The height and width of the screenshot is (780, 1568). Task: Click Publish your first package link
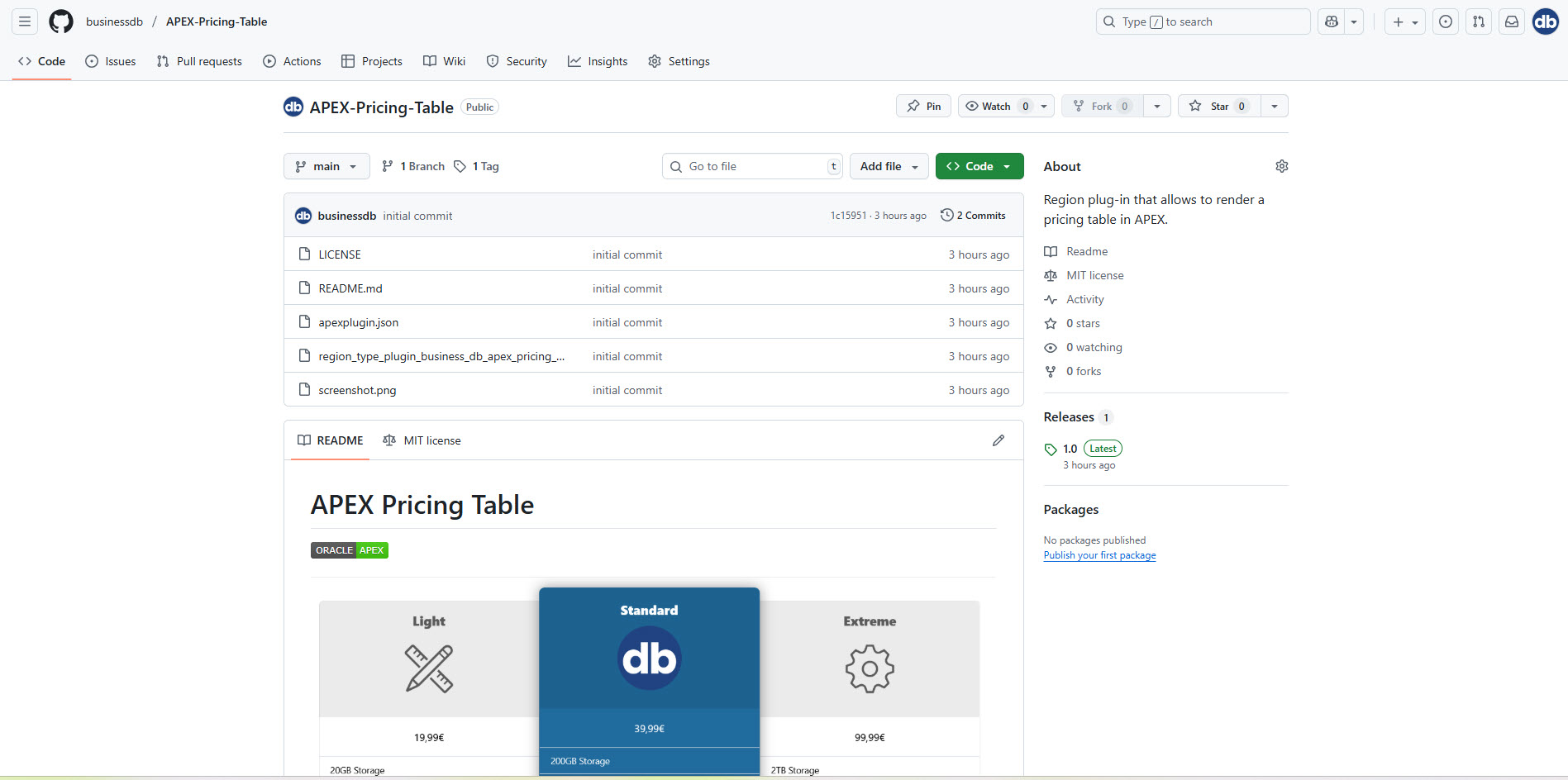point(1099,555)
